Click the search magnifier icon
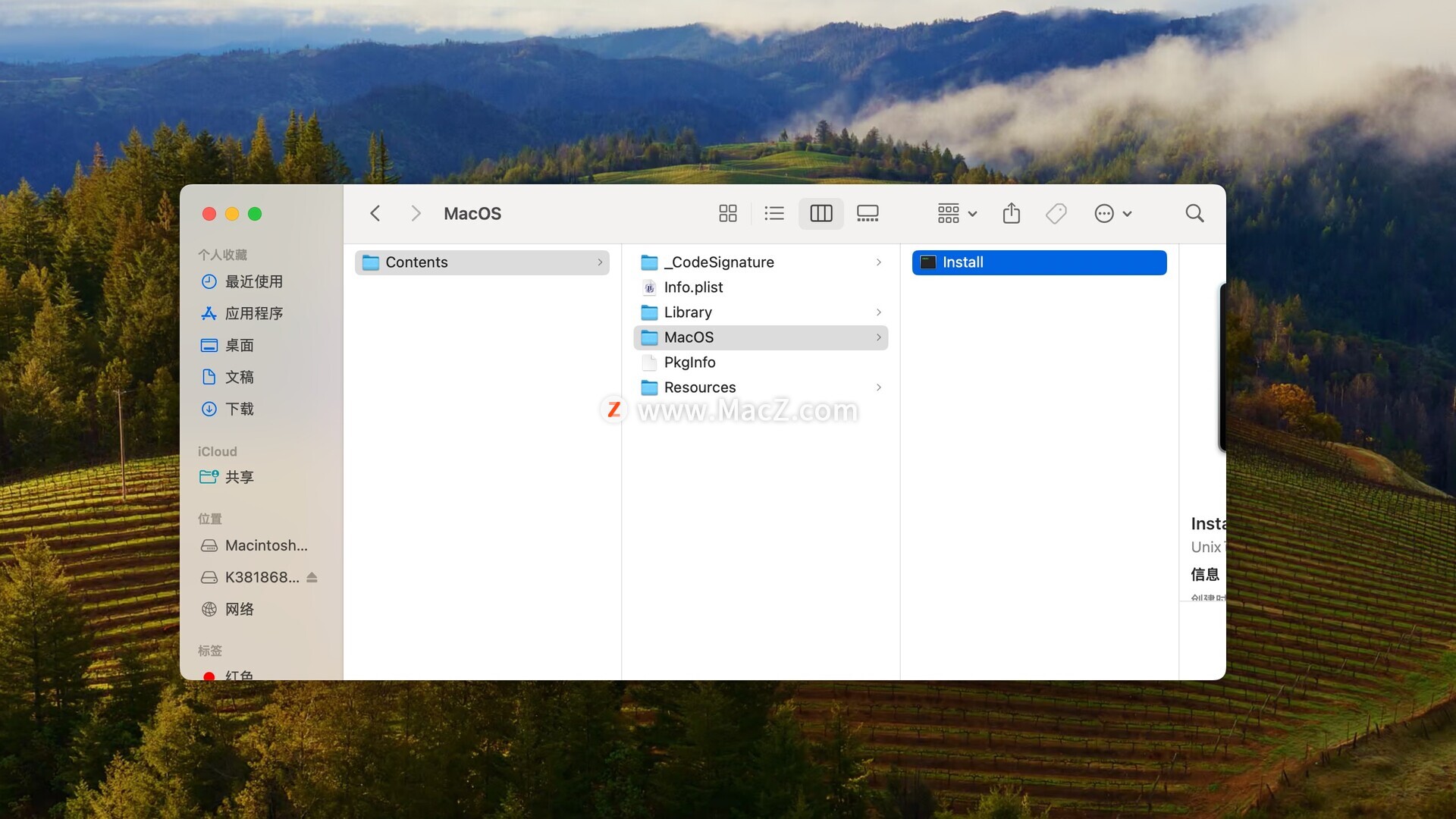Screen dimensions: 1456x819 coord(1194,213)
